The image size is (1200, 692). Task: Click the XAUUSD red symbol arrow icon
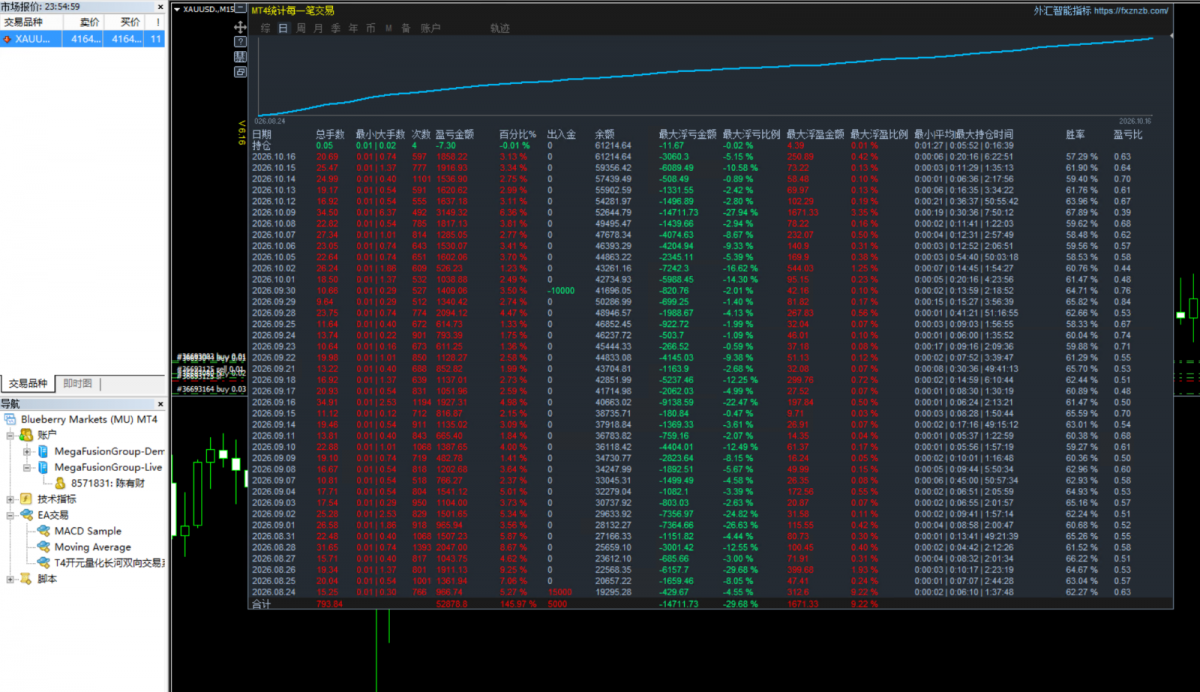tap(8, 39)
